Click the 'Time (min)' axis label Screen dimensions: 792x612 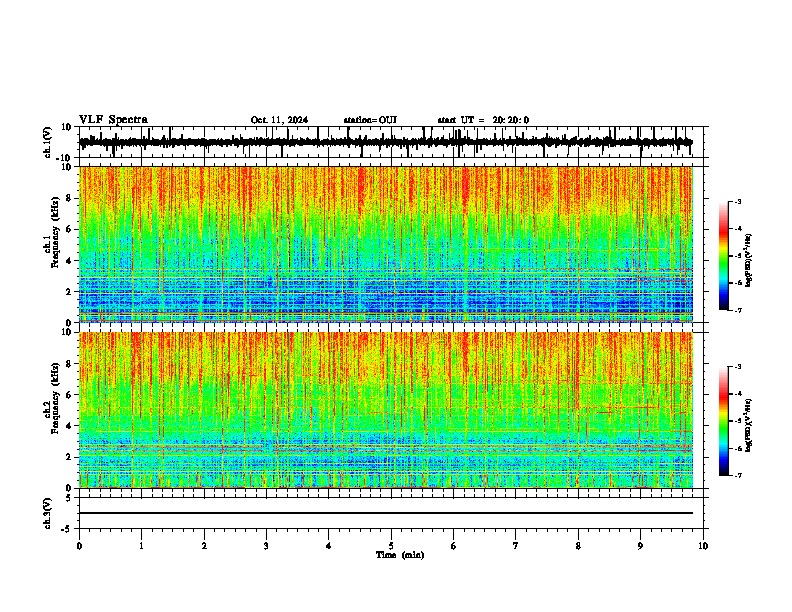pos(400,555)
